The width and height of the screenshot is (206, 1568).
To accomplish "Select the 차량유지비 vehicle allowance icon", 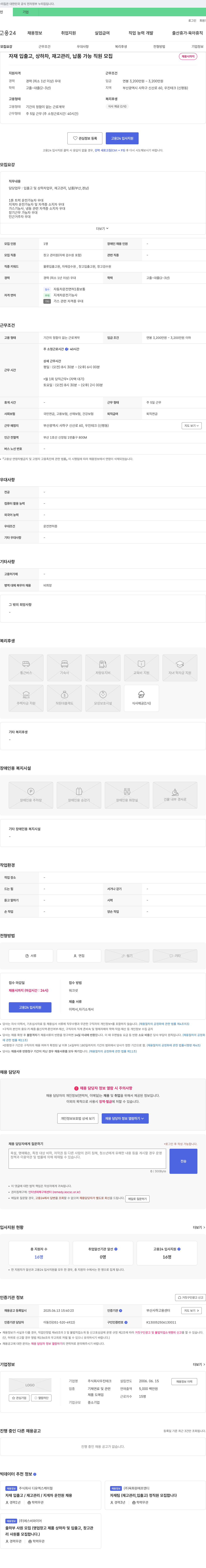I will [103, 667].
